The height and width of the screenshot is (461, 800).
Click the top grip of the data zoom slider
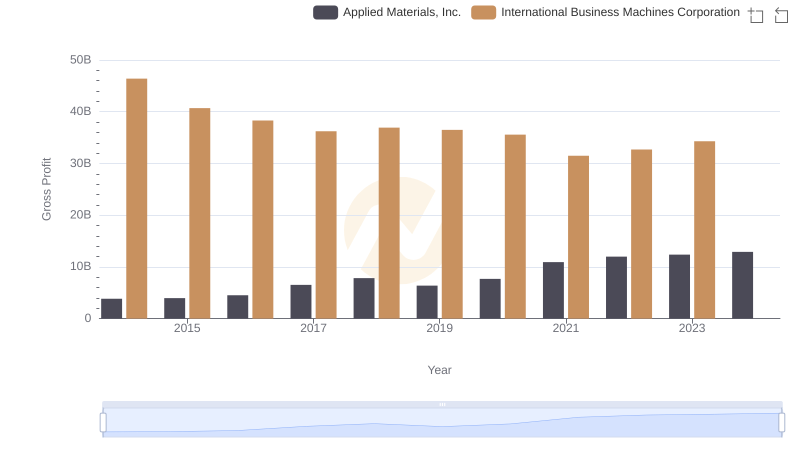pos(442,404)
